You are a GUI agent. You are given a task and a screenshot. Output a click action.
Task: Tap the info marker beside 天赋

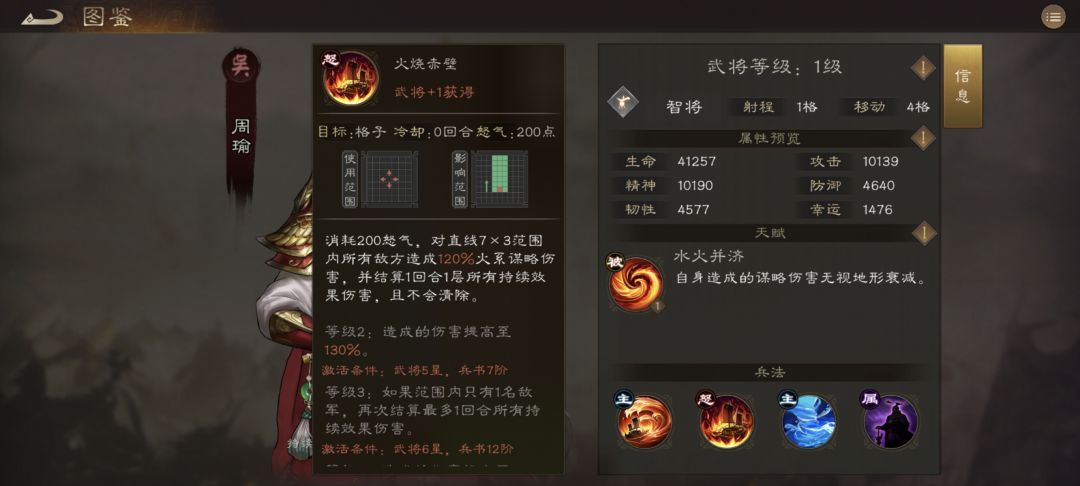pos(923,233)
